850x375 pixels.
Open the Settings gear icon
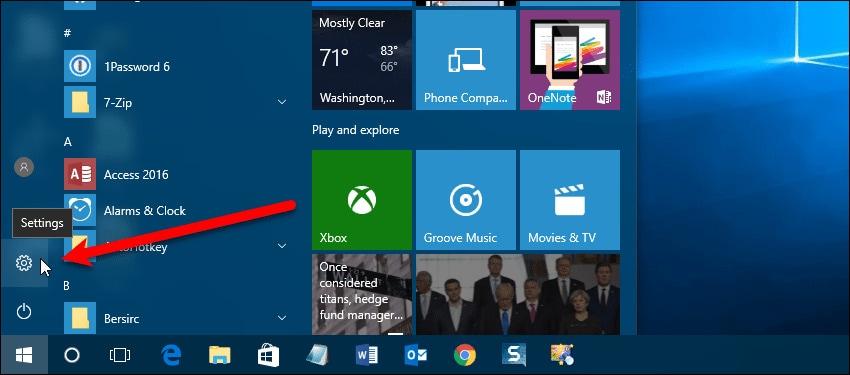[24, 263]
